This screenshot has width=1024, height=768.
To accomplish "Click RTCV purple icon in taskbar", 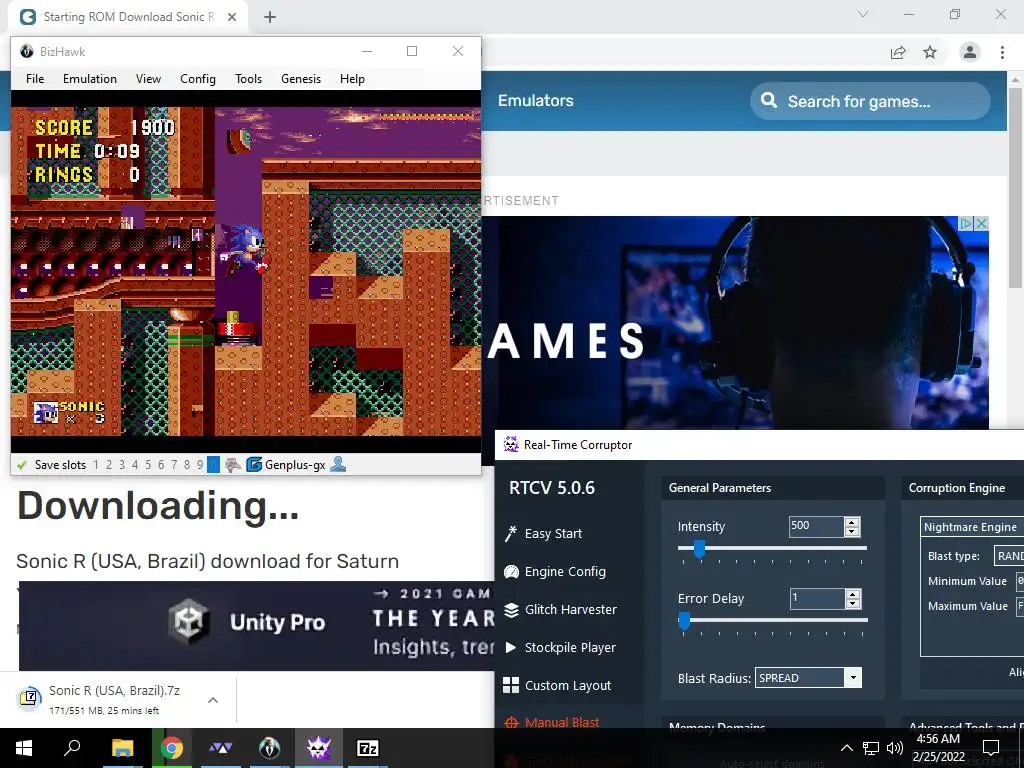I will tap(319, 748).
